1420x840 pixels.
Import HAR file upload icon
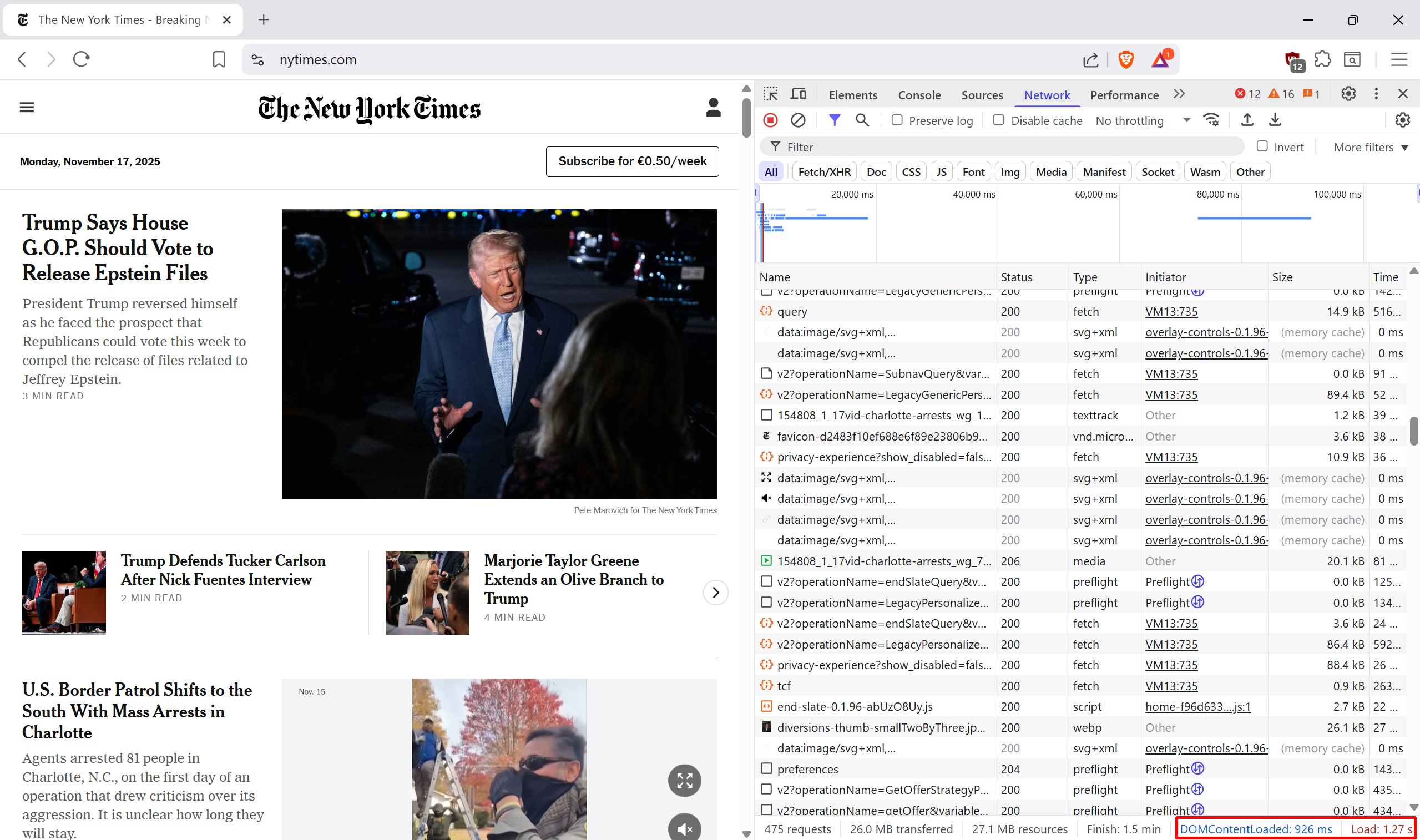[1247, 120]
